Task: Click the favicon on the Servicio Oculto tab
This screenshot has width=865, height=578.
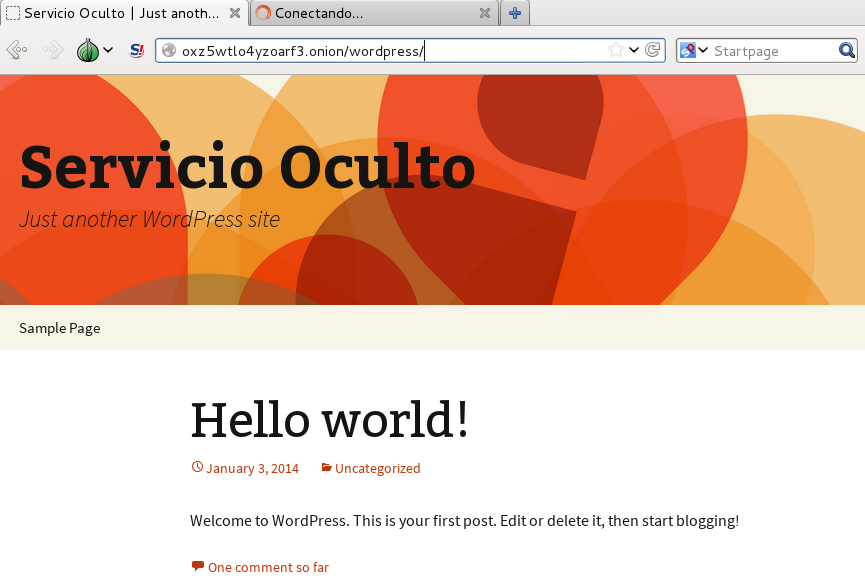Action: pyautogui.click(x=13, y=13)
